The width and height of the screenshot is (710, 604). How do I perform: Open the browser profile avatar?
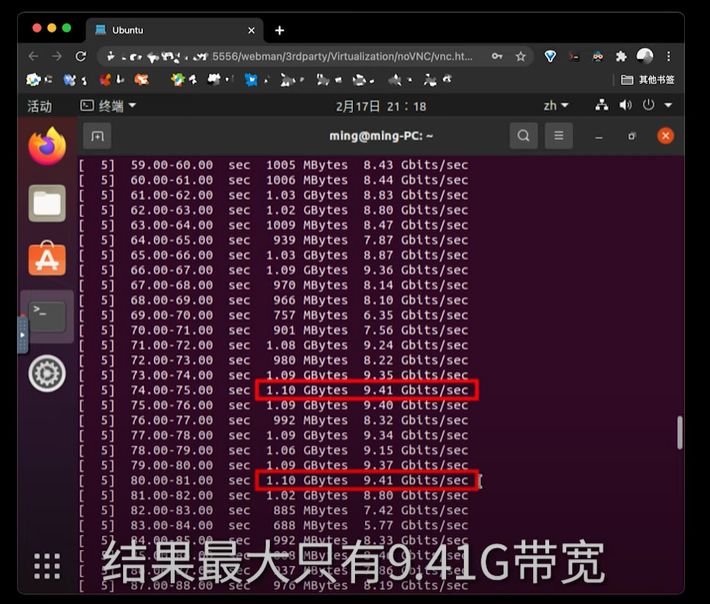(645, 56)
